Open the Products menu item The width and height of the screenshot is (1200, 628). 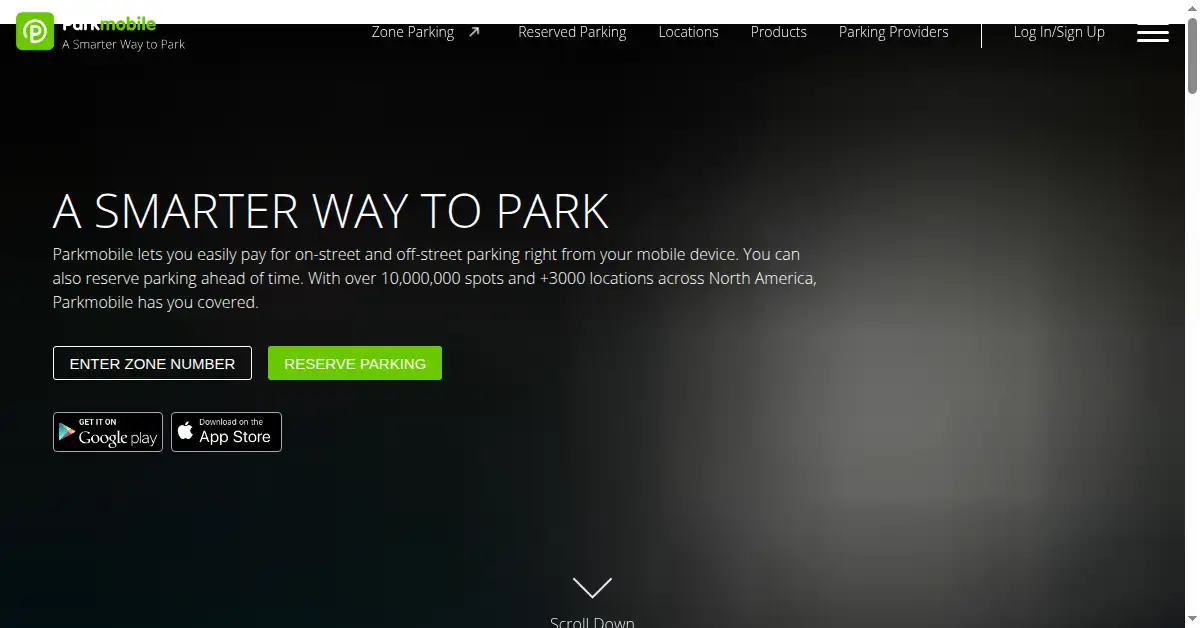pyautogui.click(x=778, y=32)
